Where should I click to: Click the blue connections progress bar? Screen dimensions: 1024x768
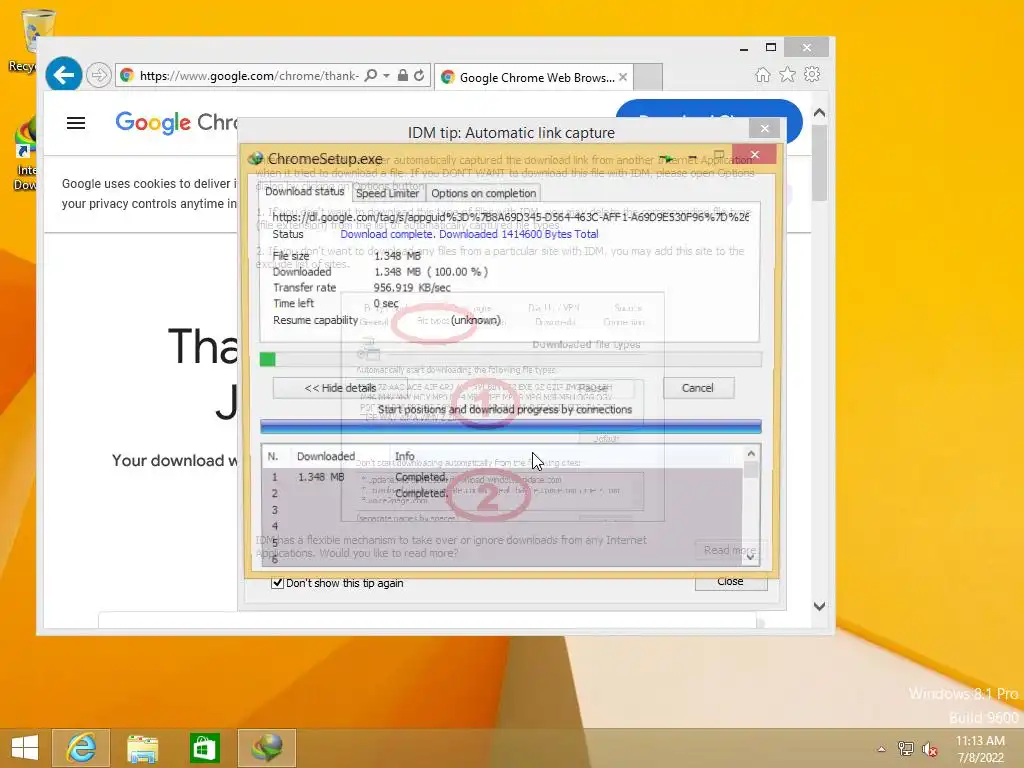click(x=510, y=426)
